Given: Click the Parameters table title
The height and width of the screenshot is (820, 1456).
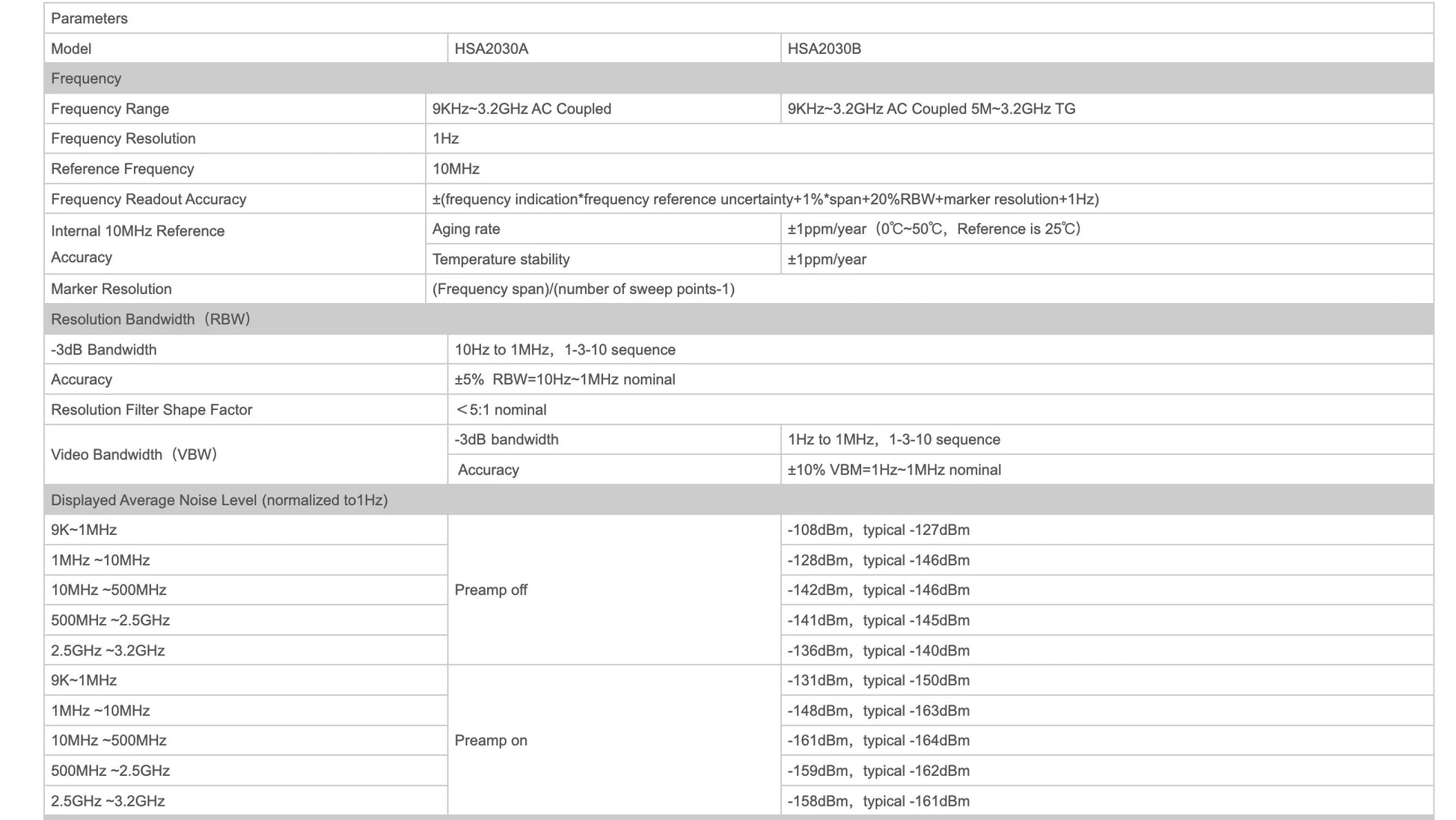Looking at the screenshot, I should (x=89, y=19).
